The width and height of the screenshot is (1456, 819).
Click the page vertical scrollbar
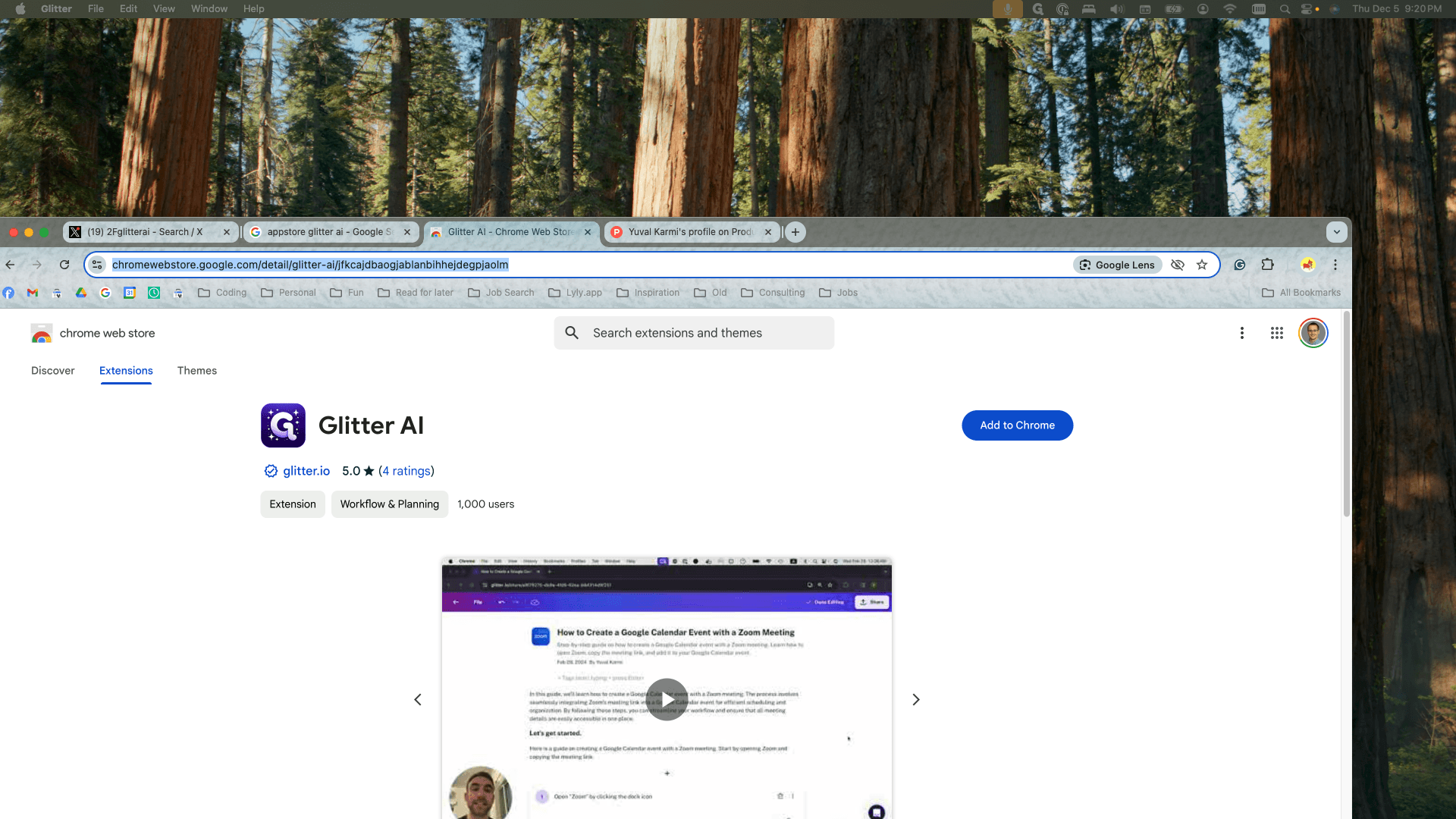pos(1347,413)
